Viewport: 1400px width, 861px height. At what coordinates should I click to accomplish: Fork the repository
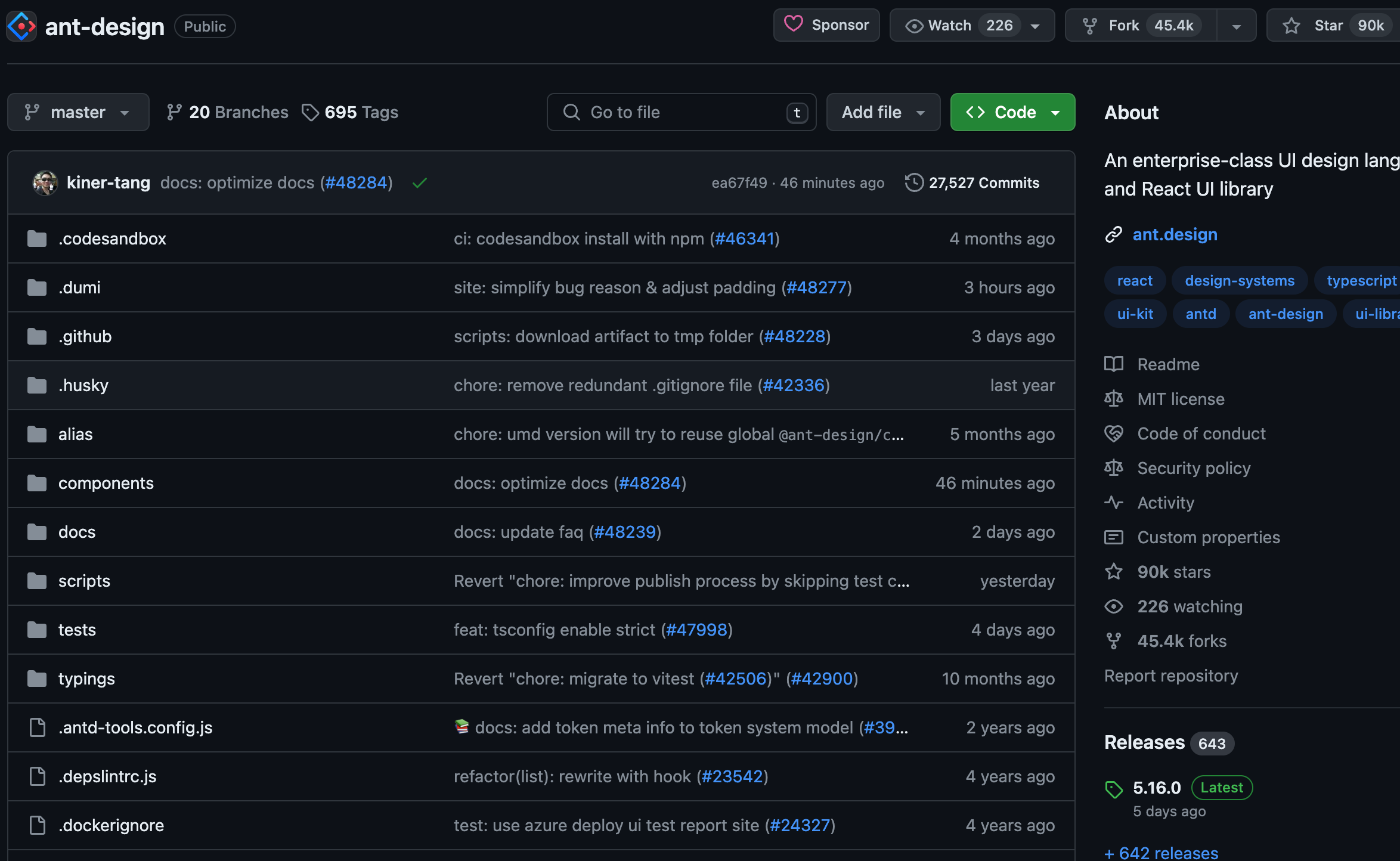[x=1141, y=25]
